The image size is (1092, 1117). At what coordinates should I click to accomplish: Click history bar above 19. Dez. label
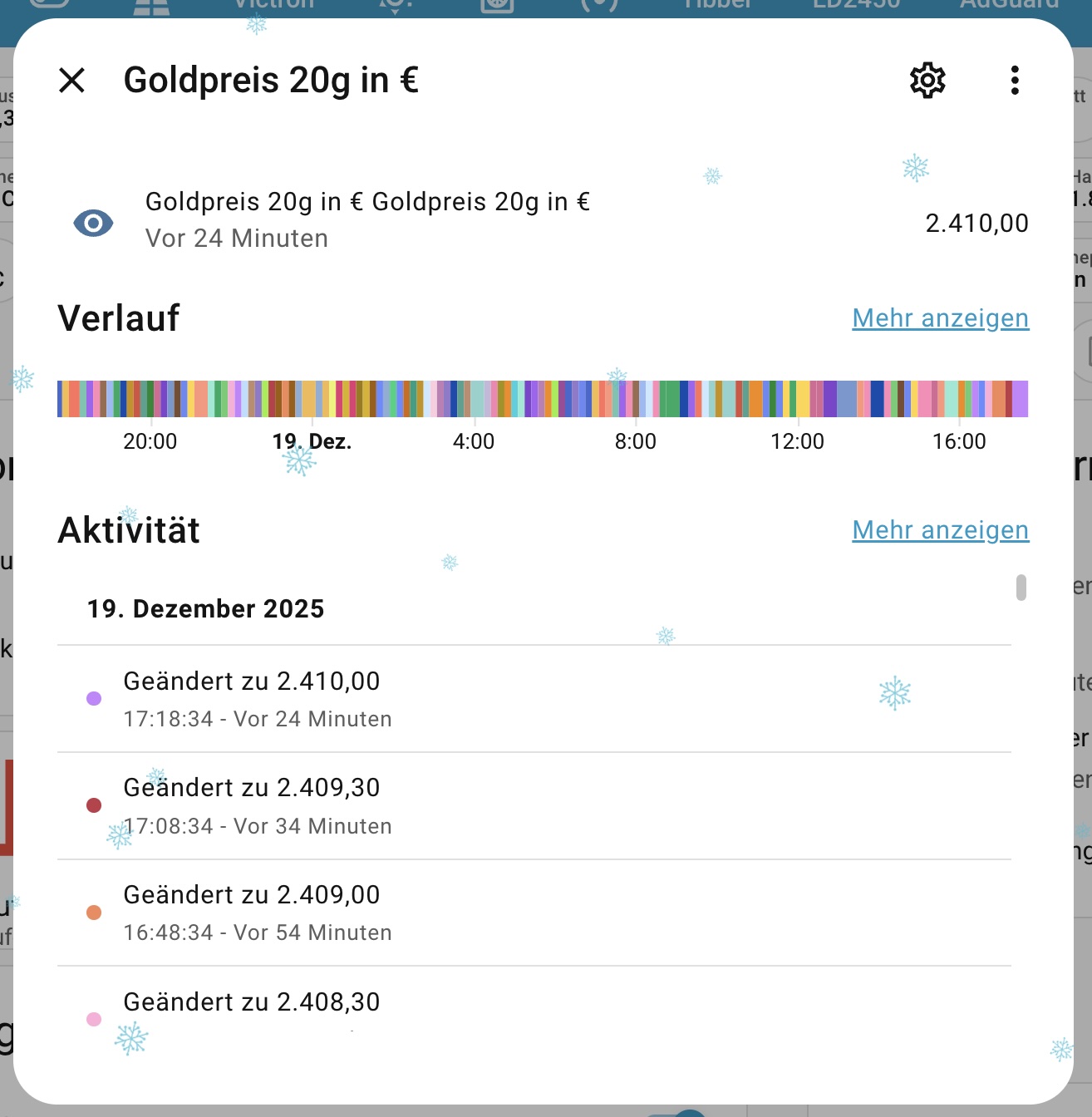click(x=312, y=399)
